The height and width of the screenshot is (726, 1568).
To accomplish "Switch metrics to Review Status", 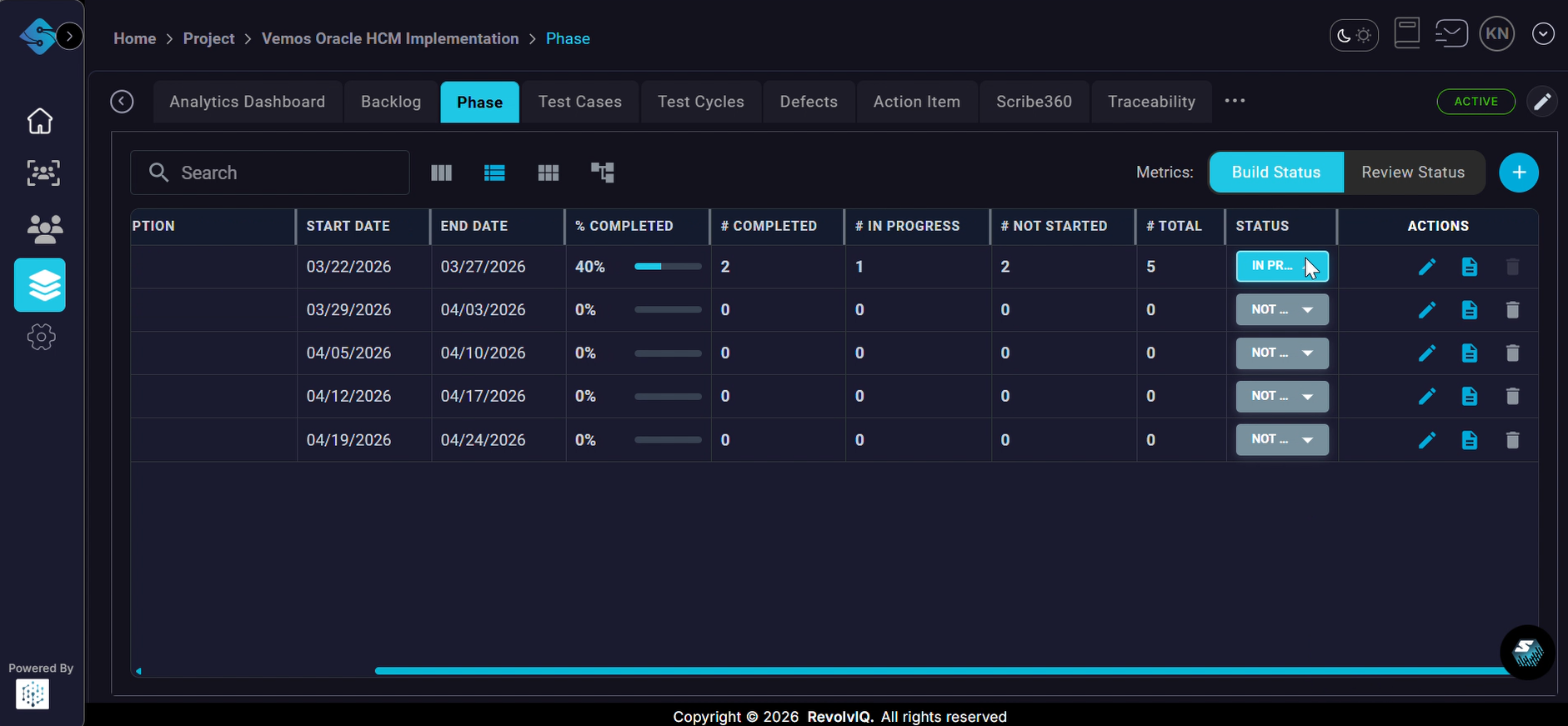I will (x=1413, y=173).
